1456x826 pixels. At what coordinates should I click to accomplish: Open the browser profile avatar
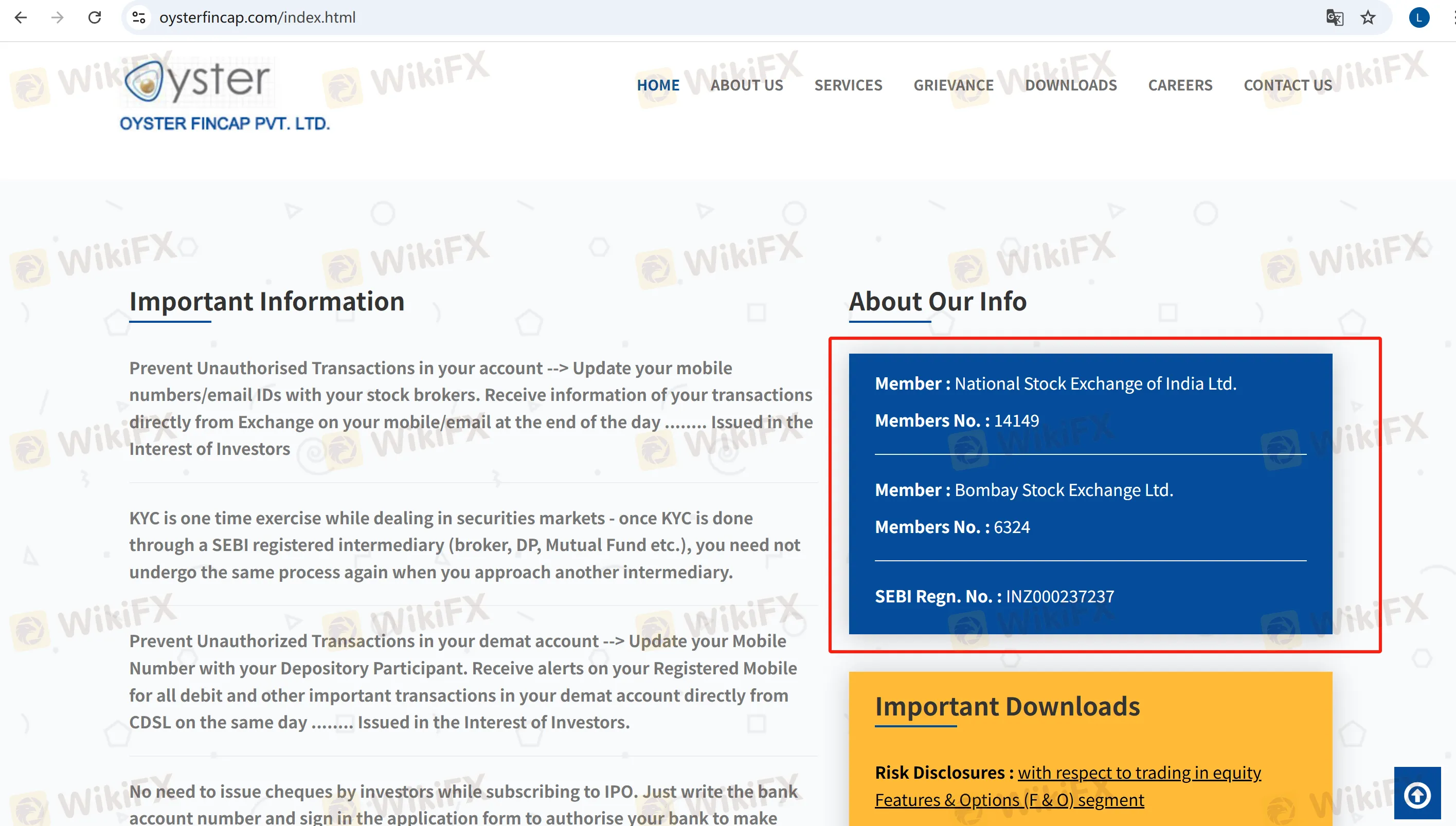tap(1418, 17)
